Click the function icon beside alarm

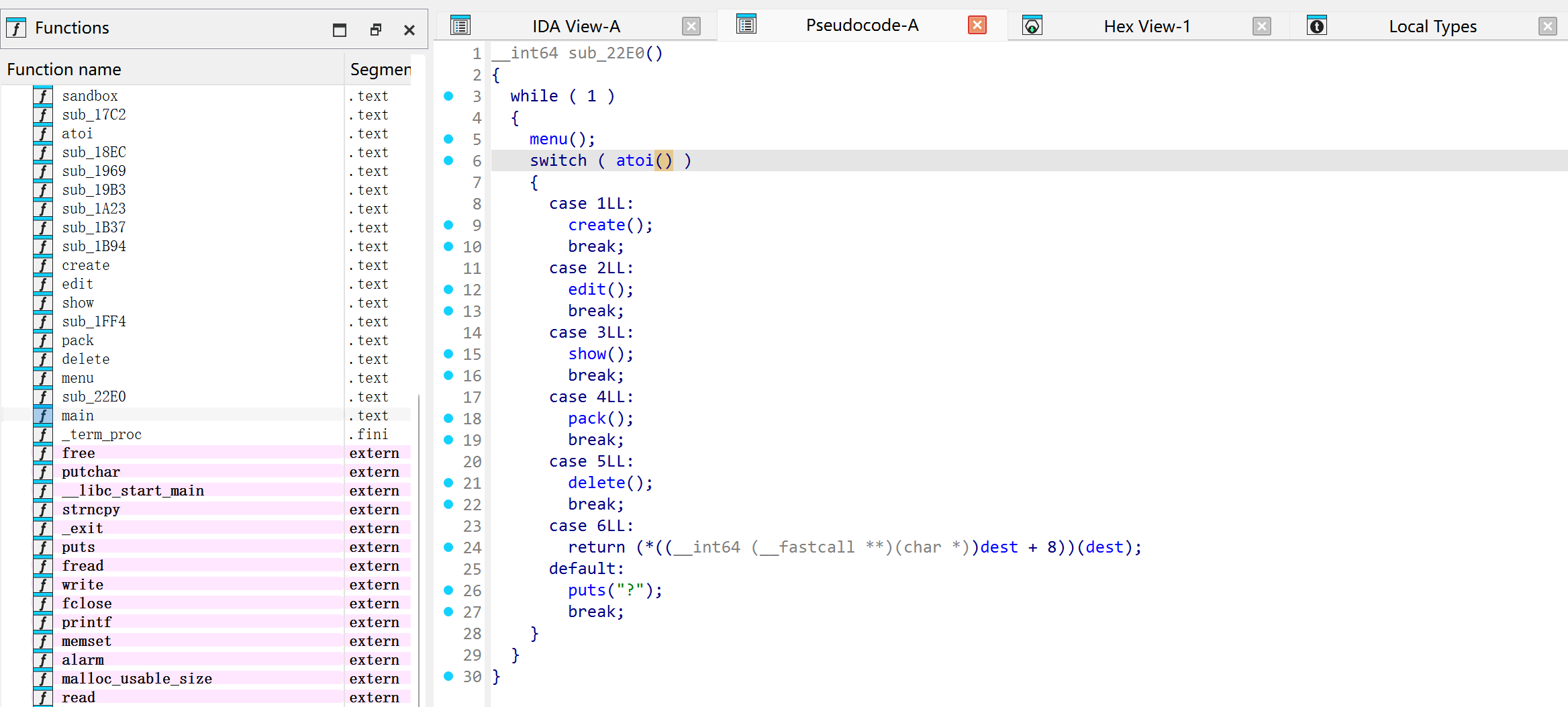(43, 660)
